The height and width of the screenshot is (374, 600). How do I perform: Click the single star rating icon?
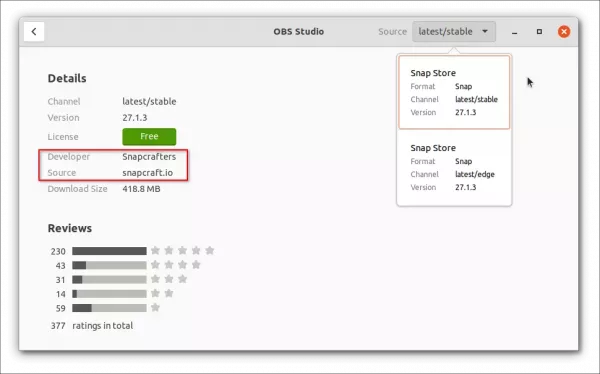(155, 308)
